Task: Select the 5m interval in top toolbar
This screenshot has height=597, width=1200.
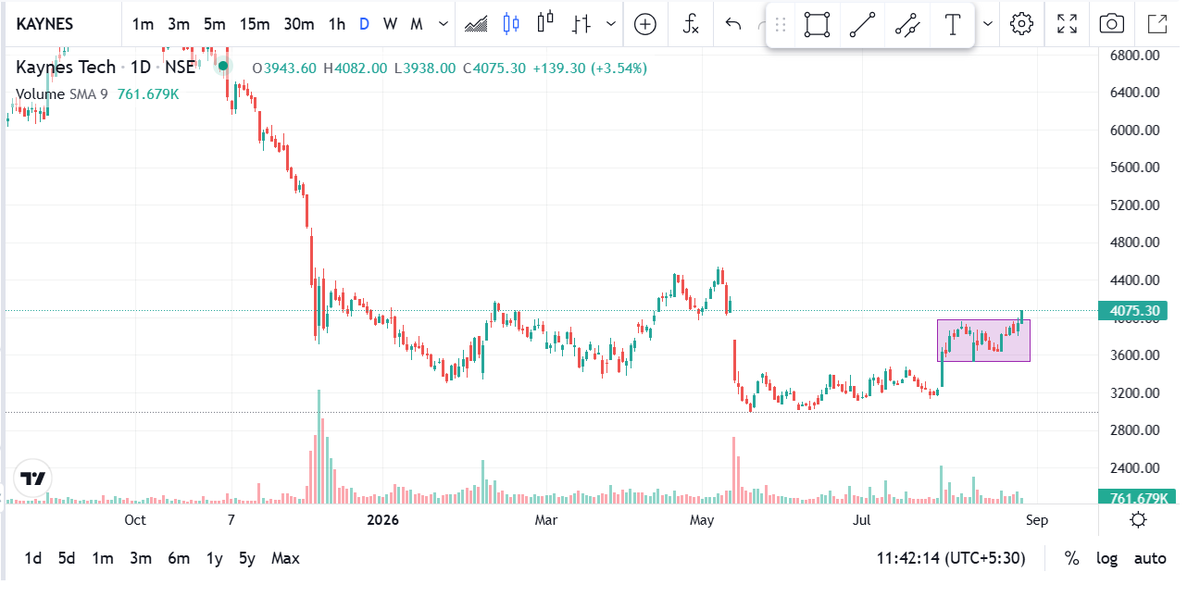Action: pos(214,24)
